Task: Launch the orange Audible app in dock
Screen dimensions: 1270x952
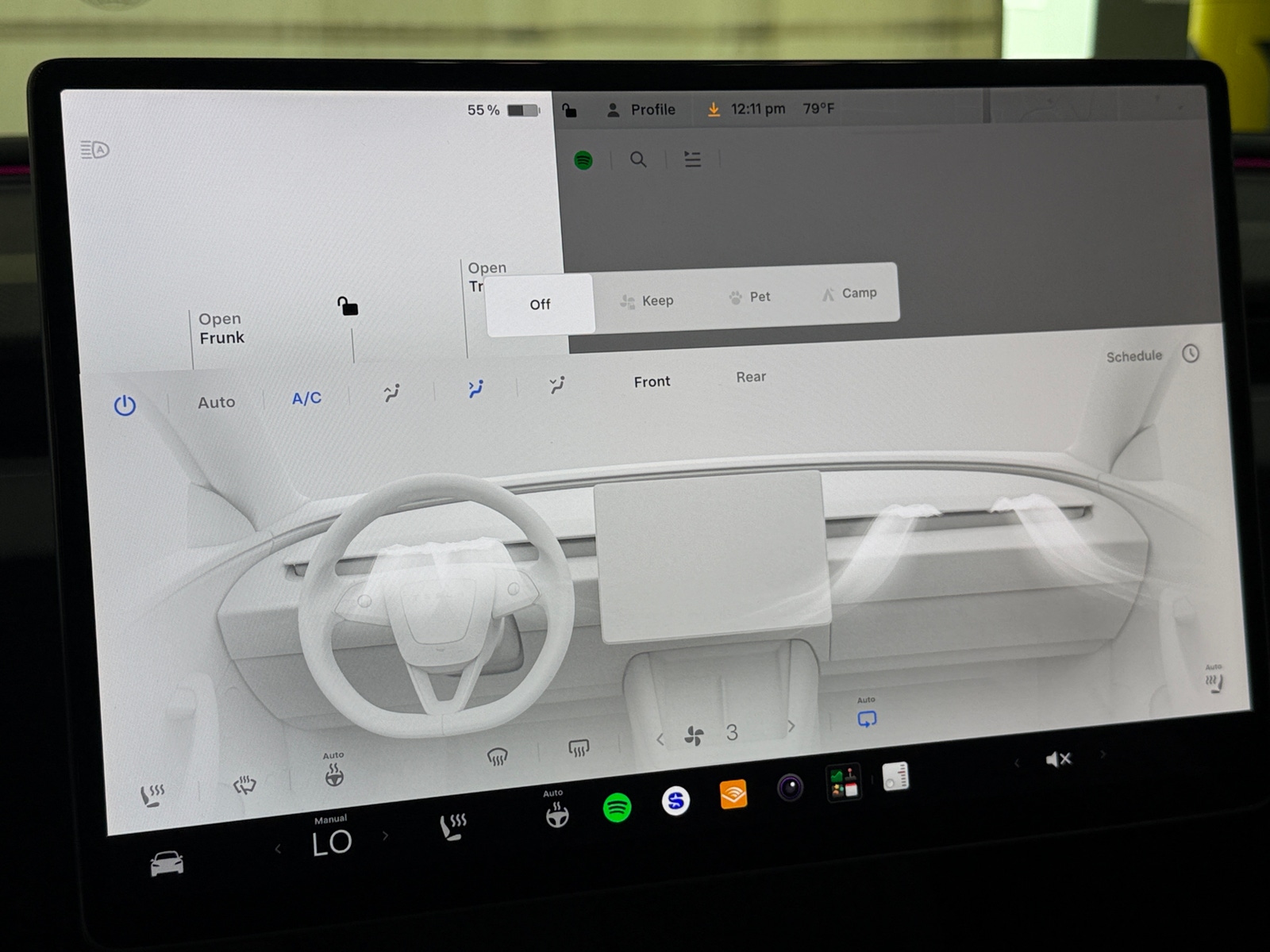Action: (733, 794)
